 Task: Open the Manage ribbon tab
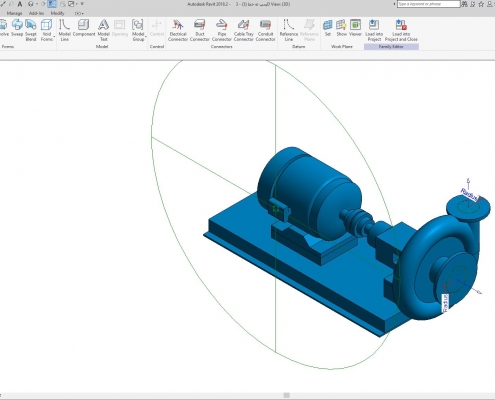tap(14, 13)
